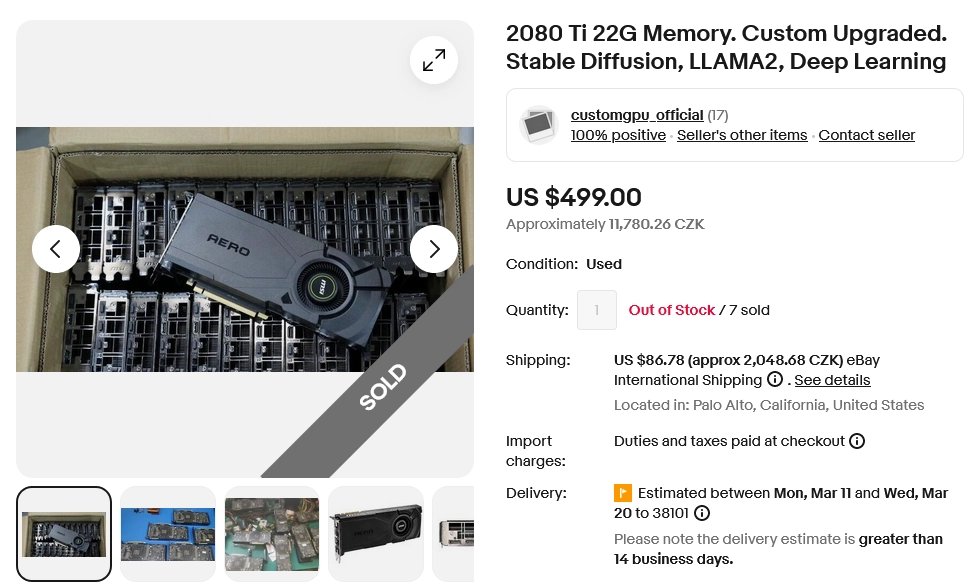Select the graphics card in box thumbnail
Image resolution: width=972 pixels, height=584 pixels.
coord(63,534)
